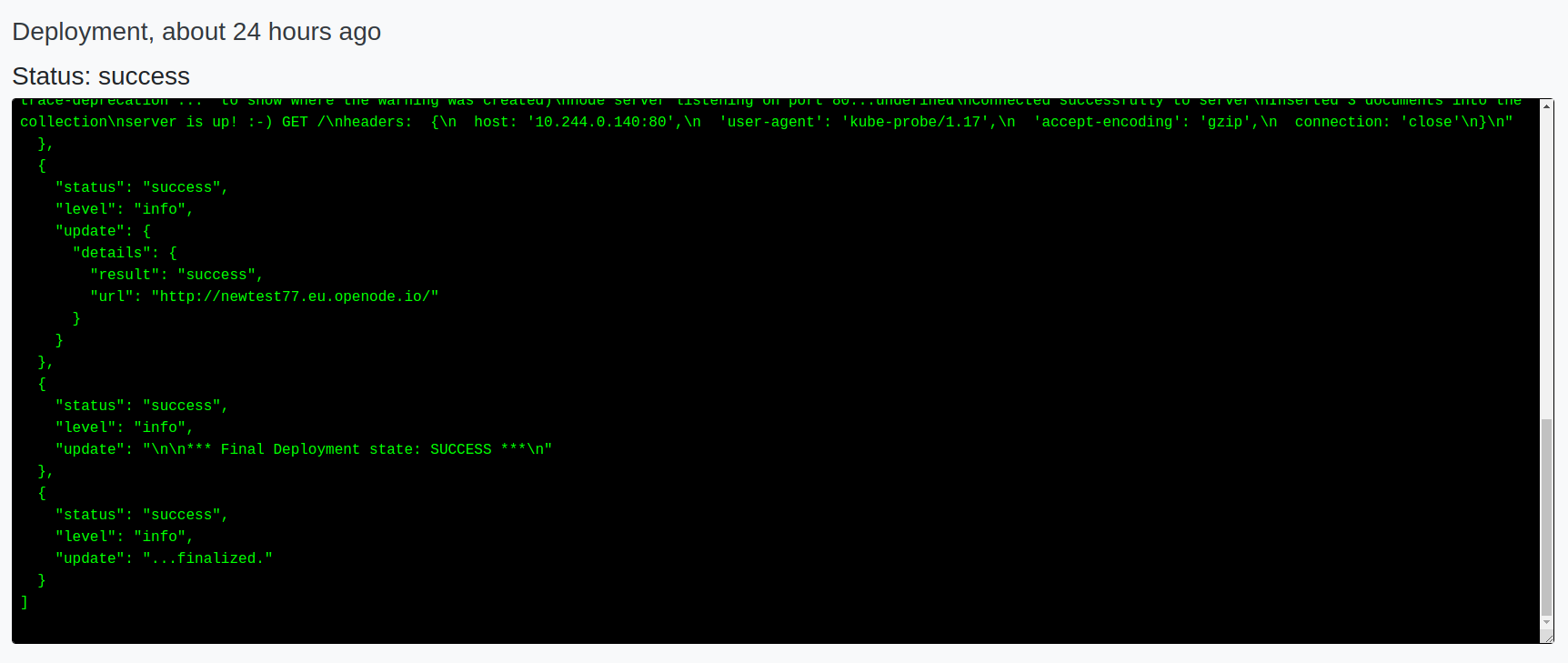Viewport: 1568px width, 663px height.
Task: Click the 'Status: success' heading
Action: 101,76
